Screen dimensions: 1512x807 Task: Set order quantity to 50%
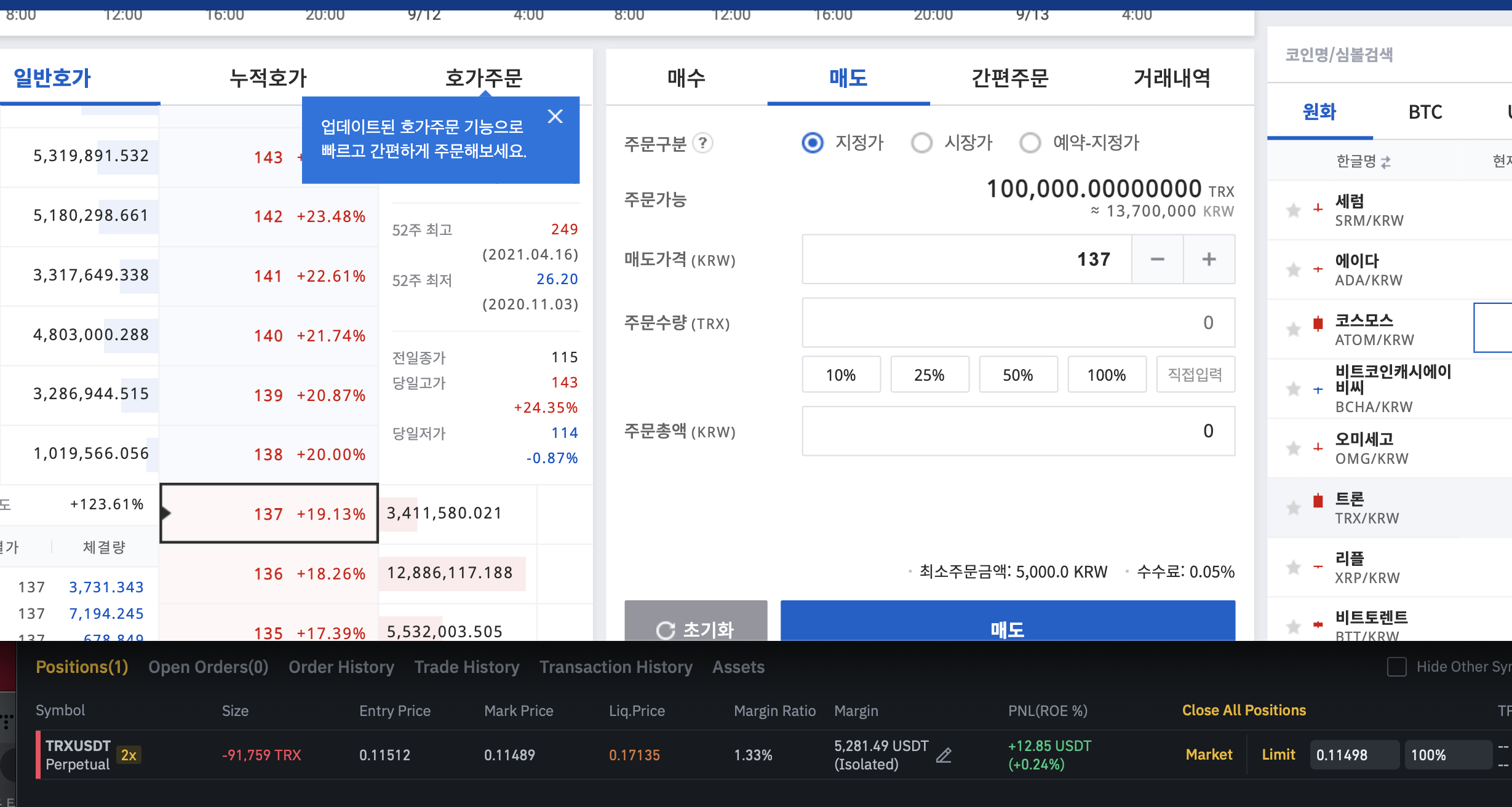1017,375
